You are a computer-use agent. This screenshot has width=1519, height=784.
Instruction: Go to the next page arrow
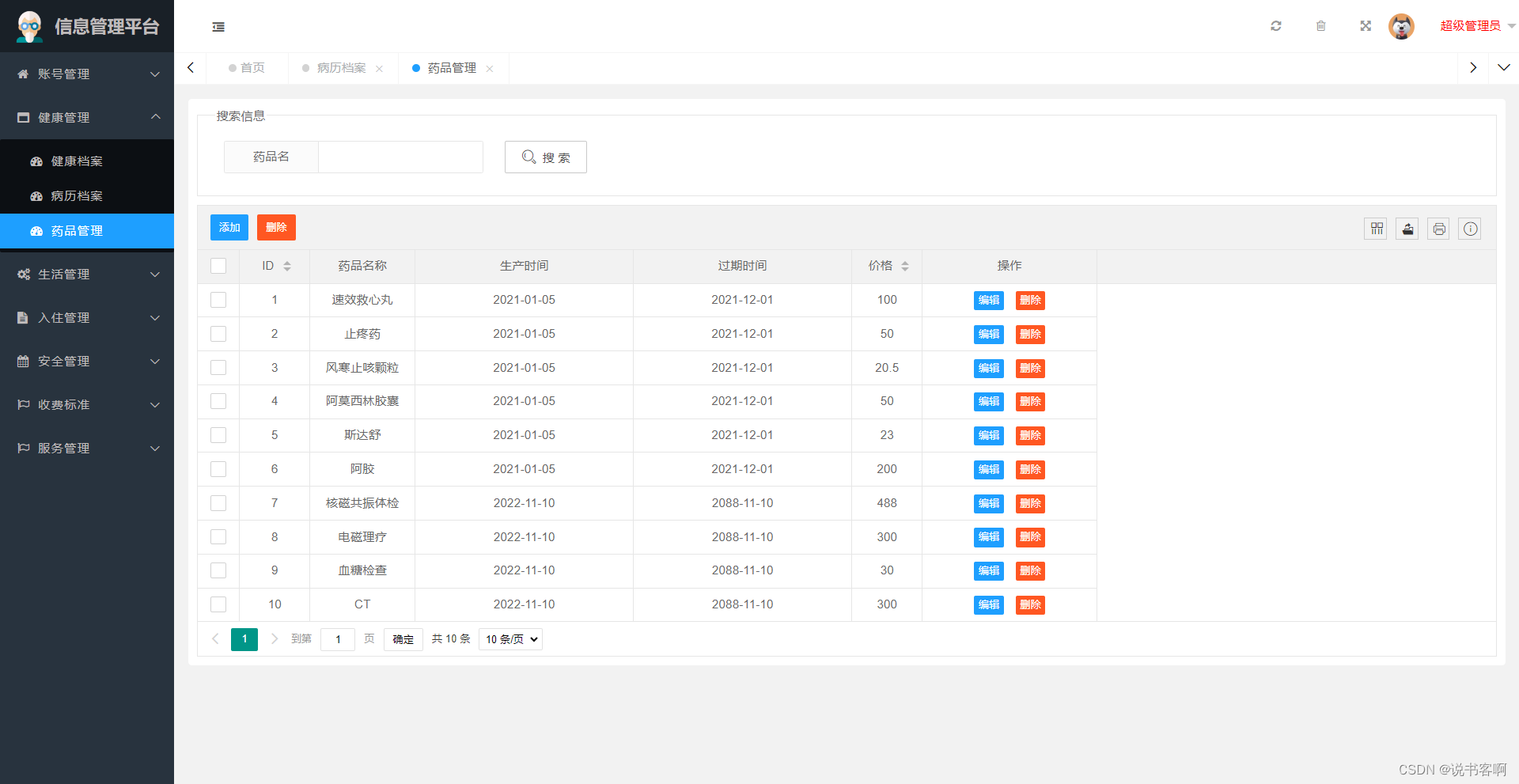click(274, 638)
